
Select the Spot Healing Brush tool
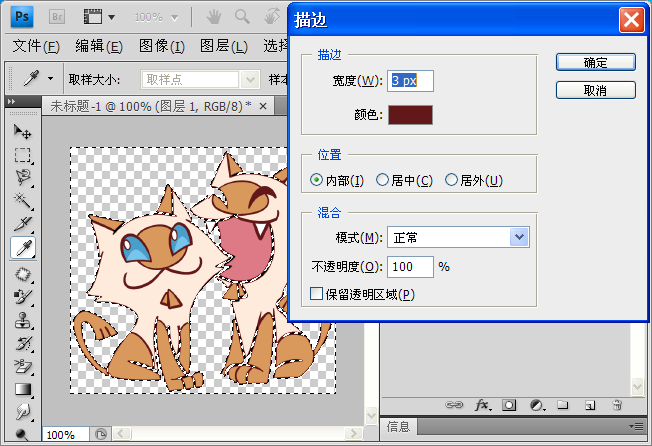tap(22, 274)
